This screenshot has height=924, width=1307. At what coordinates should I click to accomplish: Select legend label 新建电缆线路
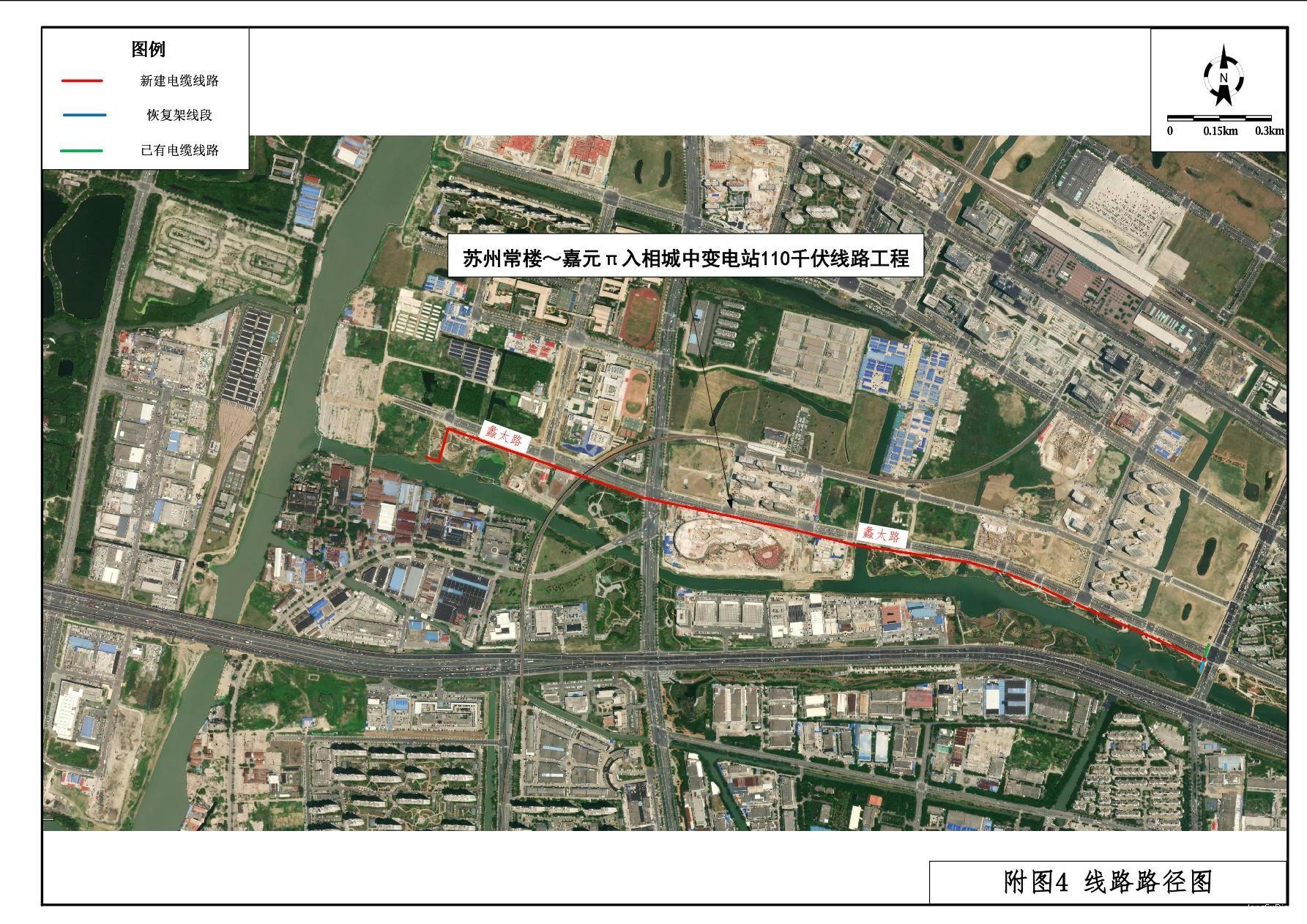pos(180,81)
